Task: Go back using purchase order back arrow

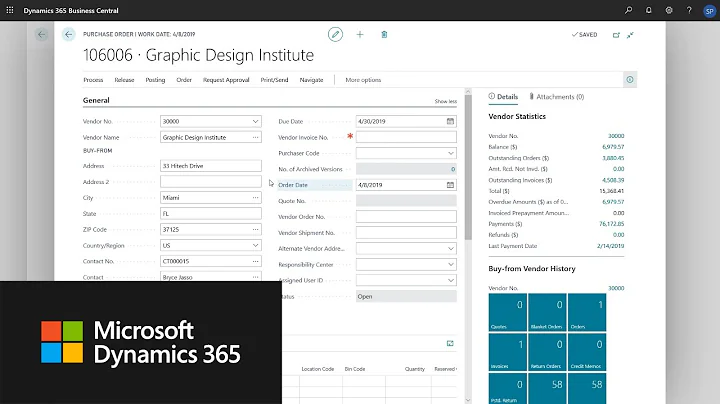Action: click(x=68, y=34)
